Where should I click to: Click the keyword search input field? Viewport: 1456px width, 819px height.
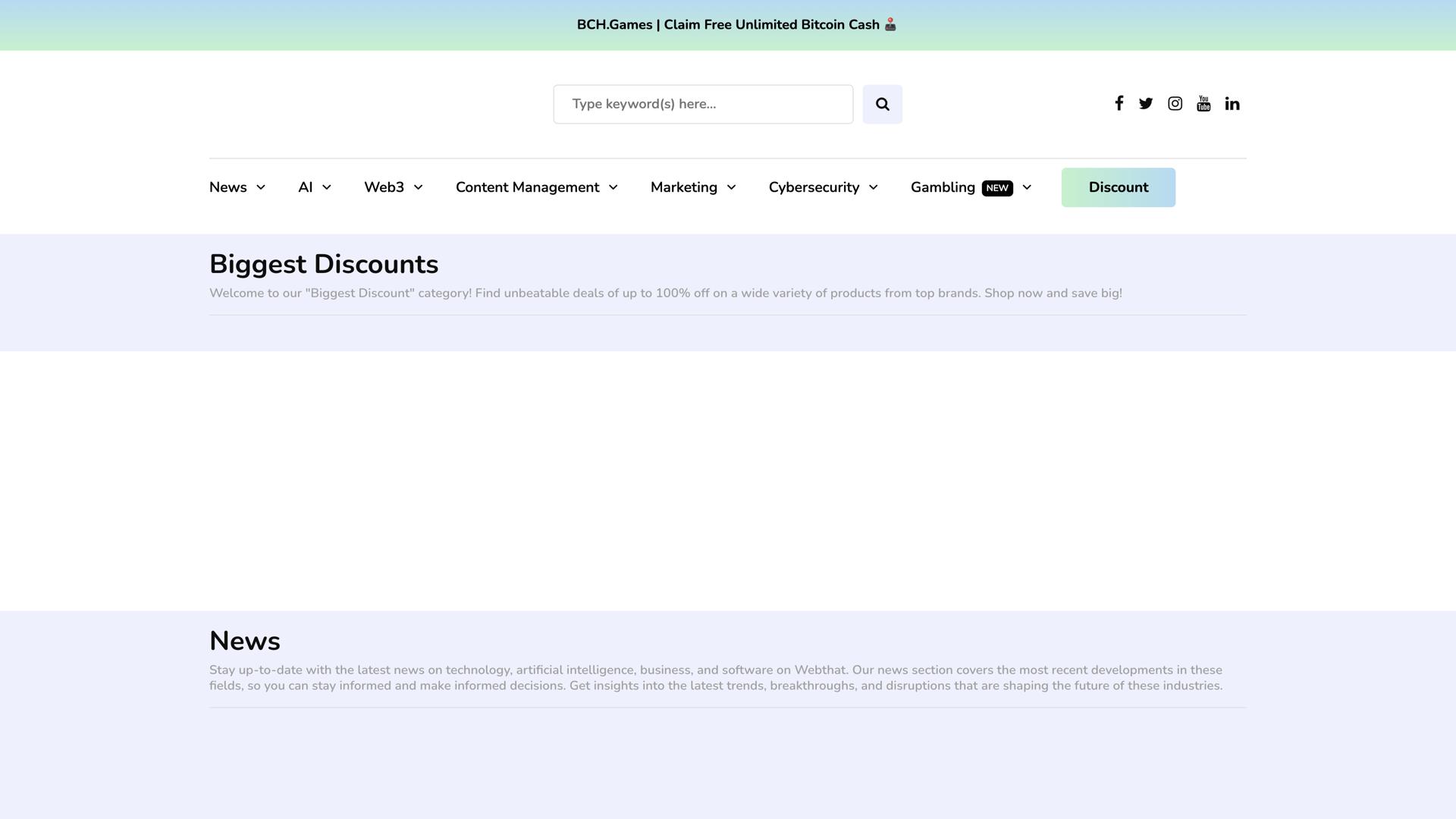[x=703, y=104]
